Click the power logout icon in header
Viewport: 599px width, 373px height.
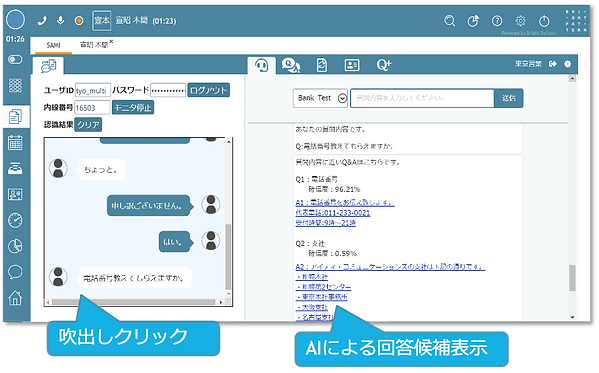pyautogui.click(x=544, y=21)
